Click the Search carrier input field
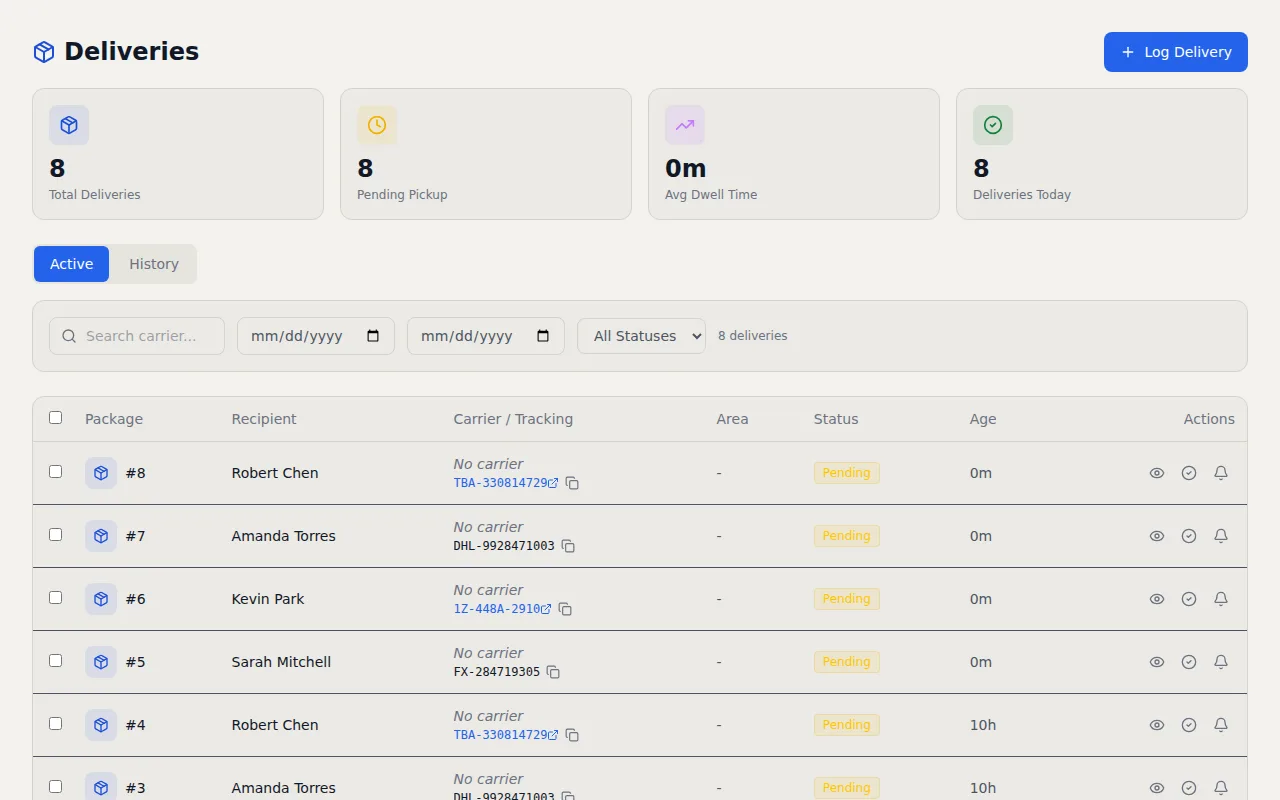This screenshot has width=1280, height=800. coord(136,336)
